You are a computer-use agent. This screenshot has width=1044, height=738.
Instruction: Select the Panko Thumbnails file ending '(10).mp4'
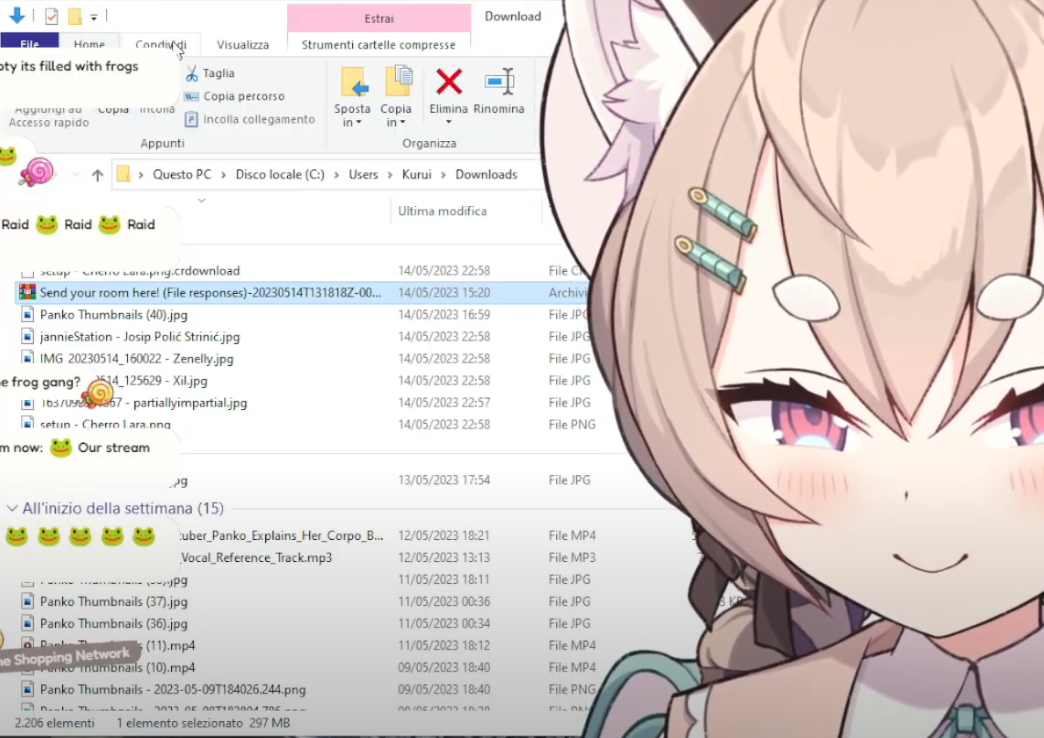117,667
